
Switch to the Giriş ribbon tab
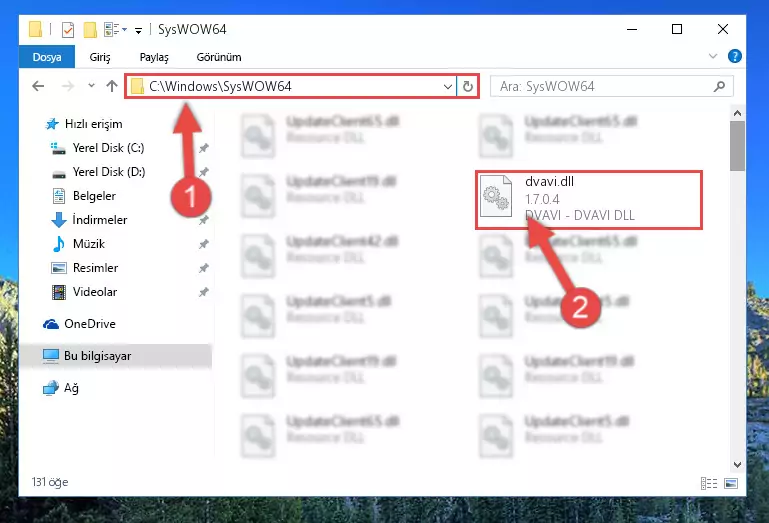100,57
